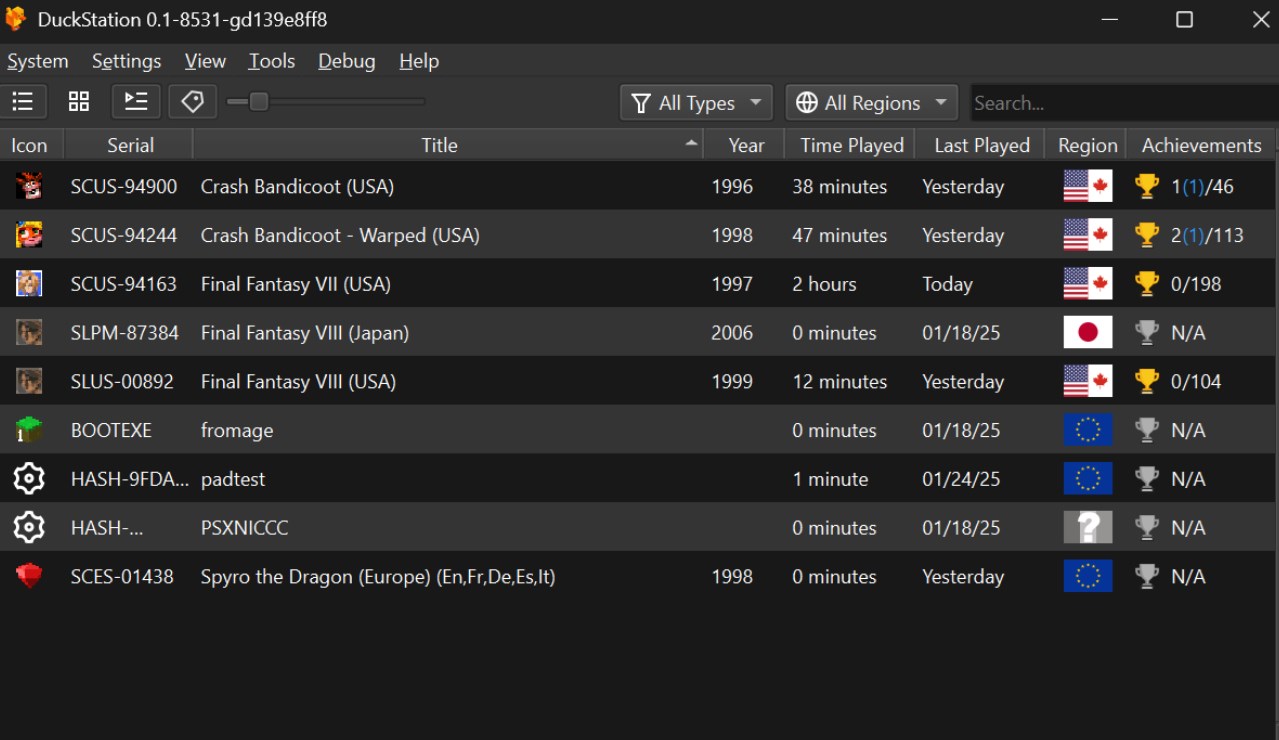The height and width of the screenshot is (740, 1279).
Task: Open the Settings menu
Action: 126,61
